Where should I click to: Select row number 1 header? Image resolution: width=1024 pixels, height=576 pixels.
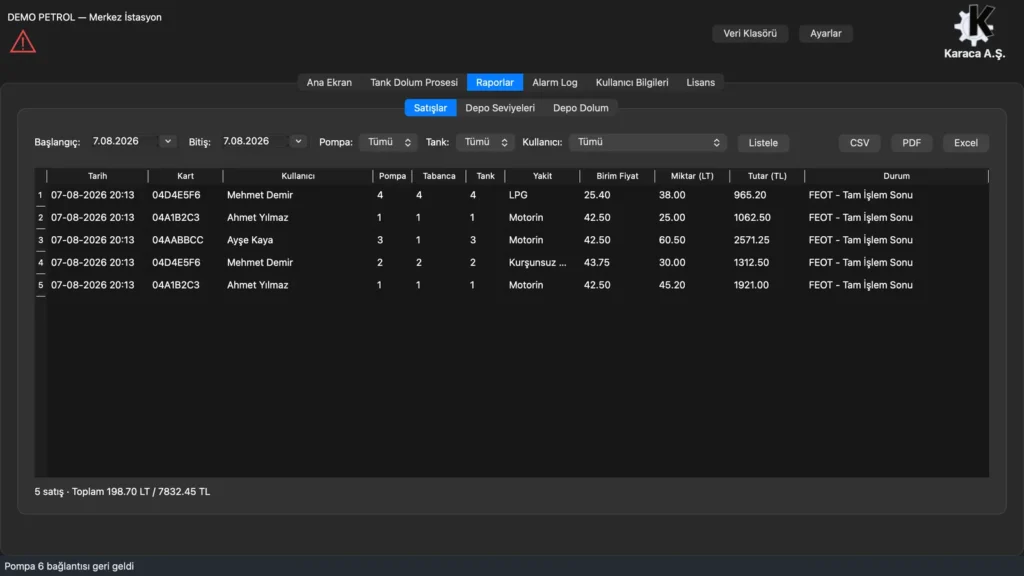point(40,195)
